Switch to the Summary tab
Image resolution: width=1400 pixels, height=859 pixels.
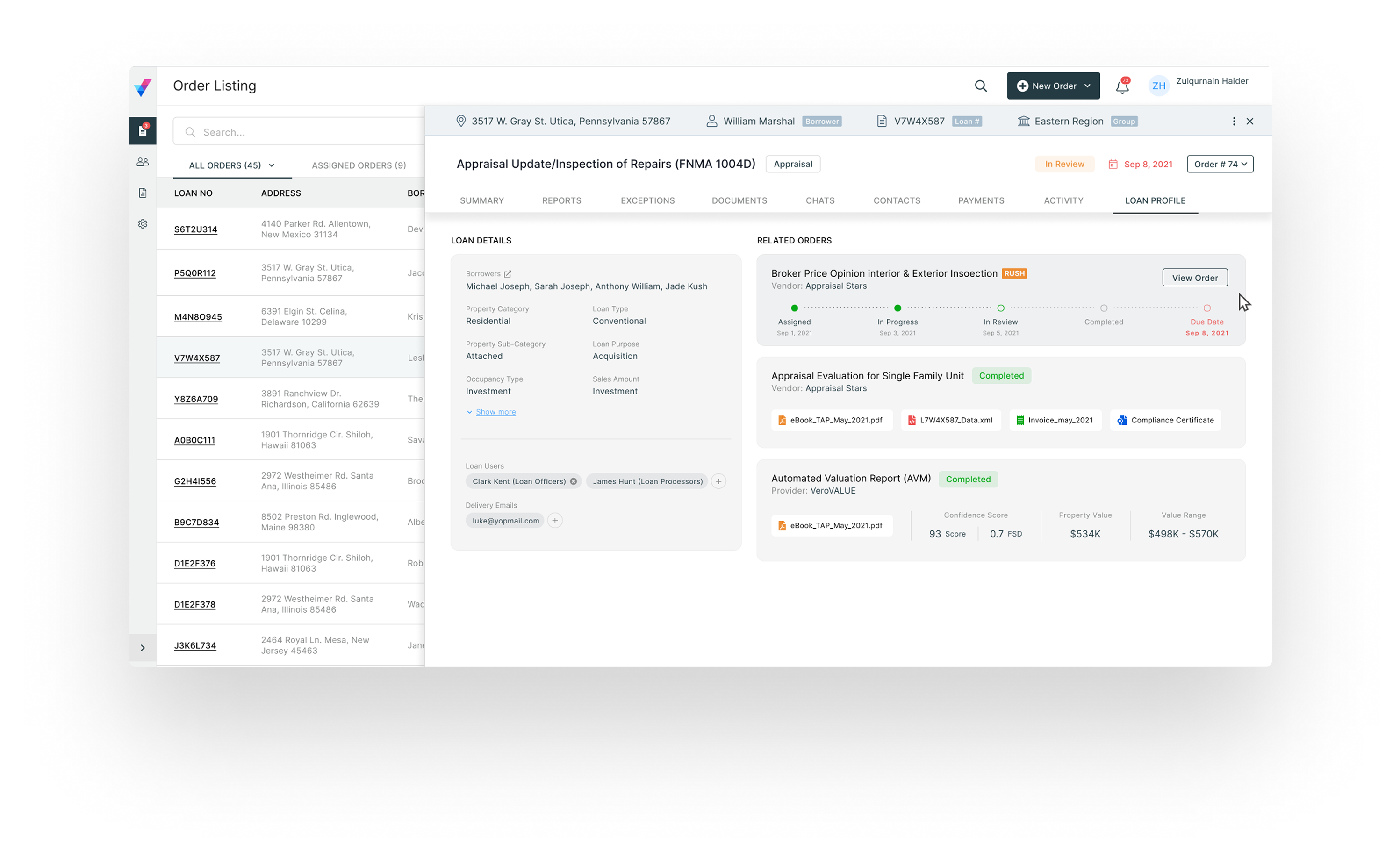[482, 200]
